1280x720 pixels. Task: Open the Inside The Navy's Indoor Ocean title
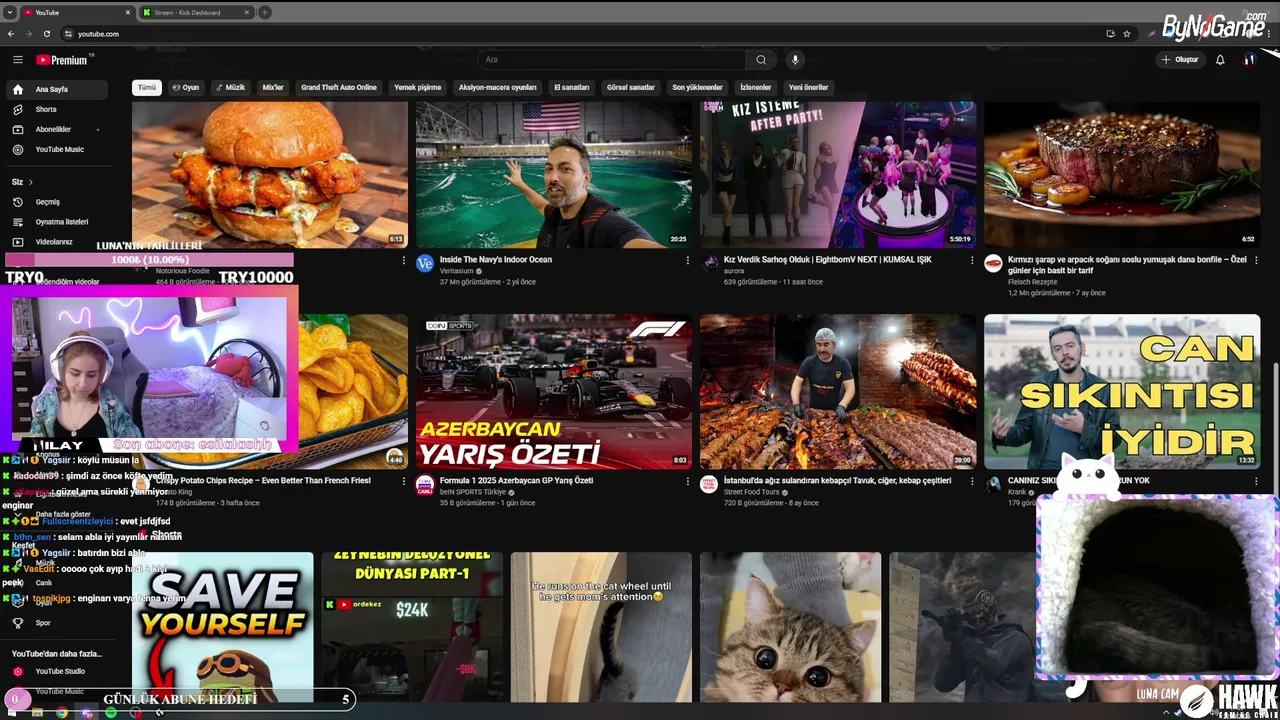pos(496,260)
